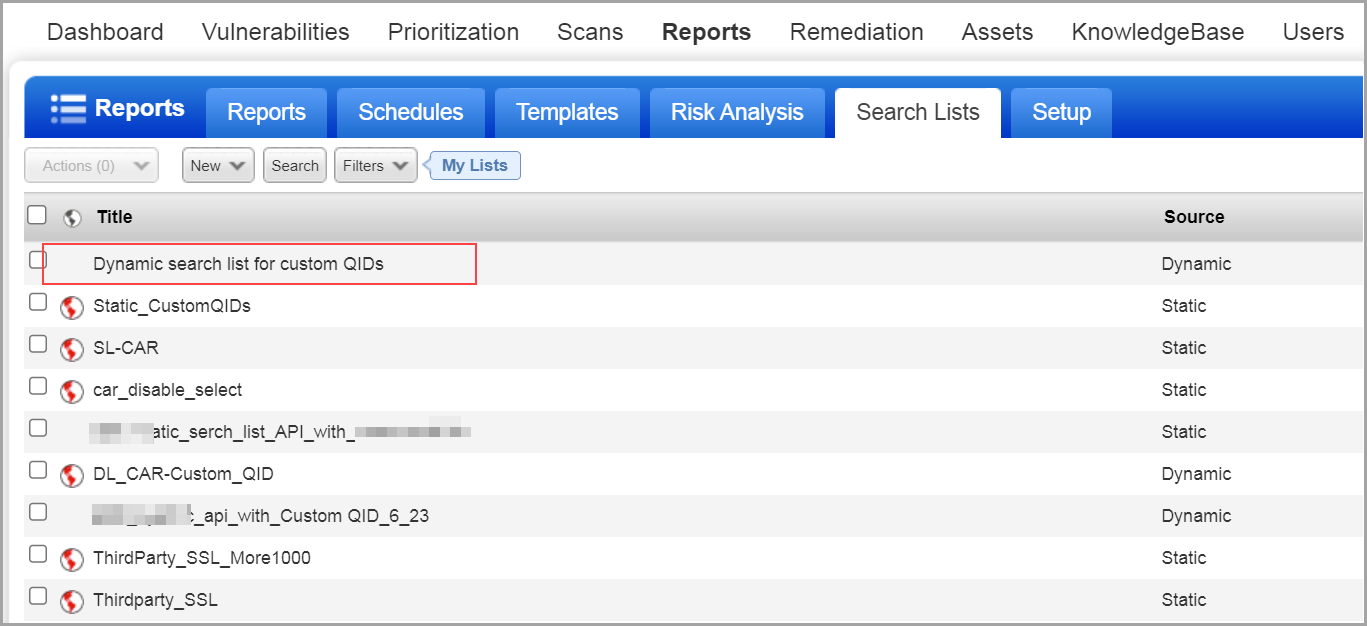Click the globe icon beside Static_CustomQIDs
1367x626 pixels.
71,307
